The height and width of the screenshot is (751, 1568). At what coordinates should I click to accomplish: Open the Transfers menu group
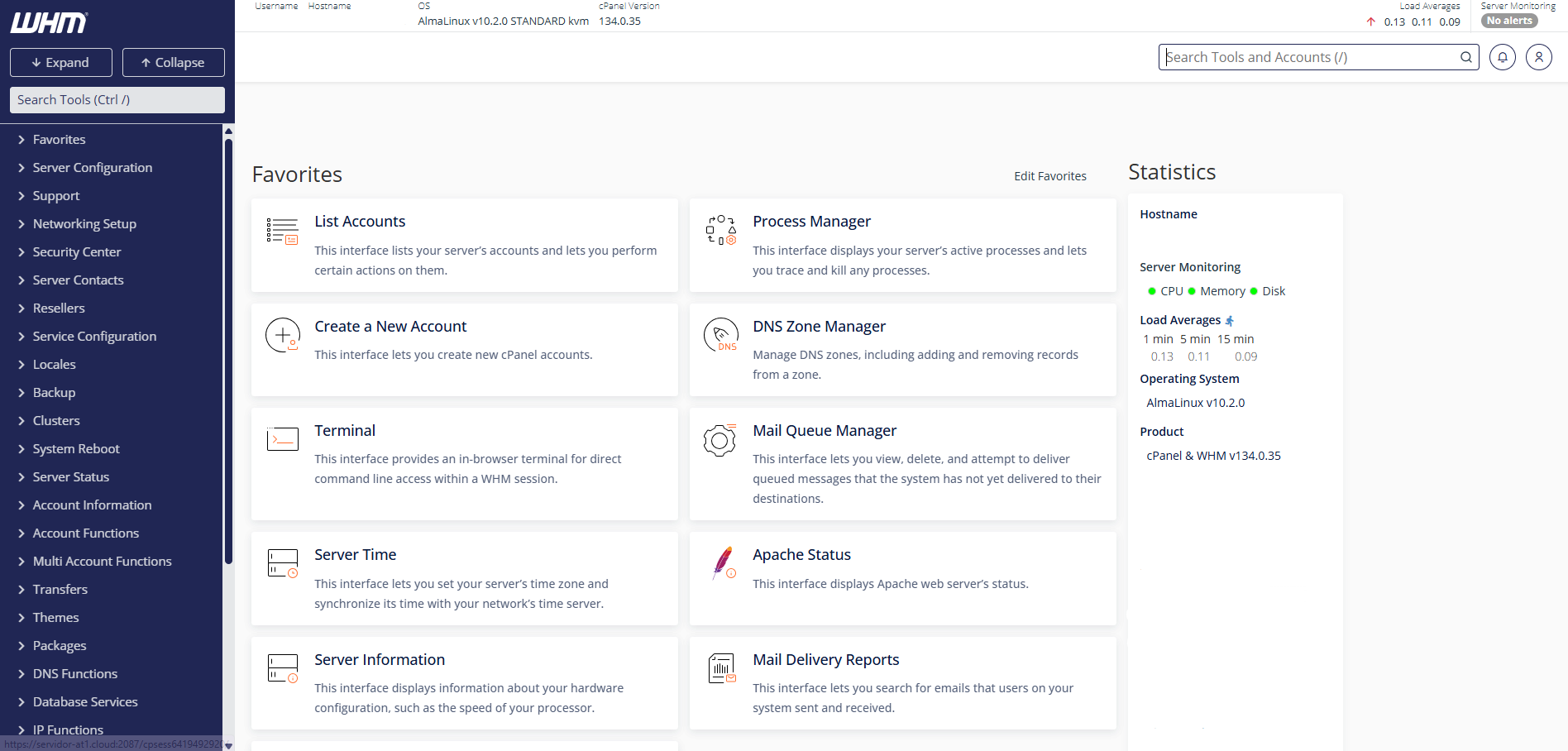point(112,590)
